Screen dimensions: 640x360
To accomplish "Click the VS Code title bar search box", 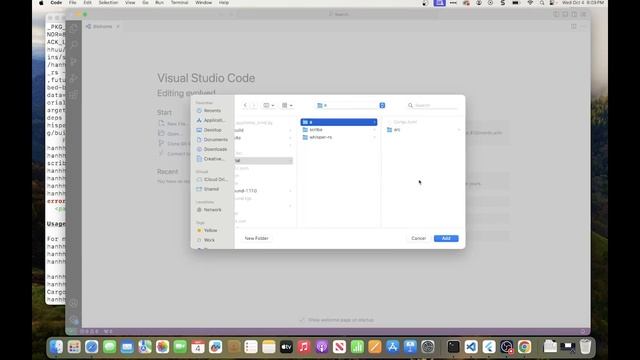I will coord(339,14).
